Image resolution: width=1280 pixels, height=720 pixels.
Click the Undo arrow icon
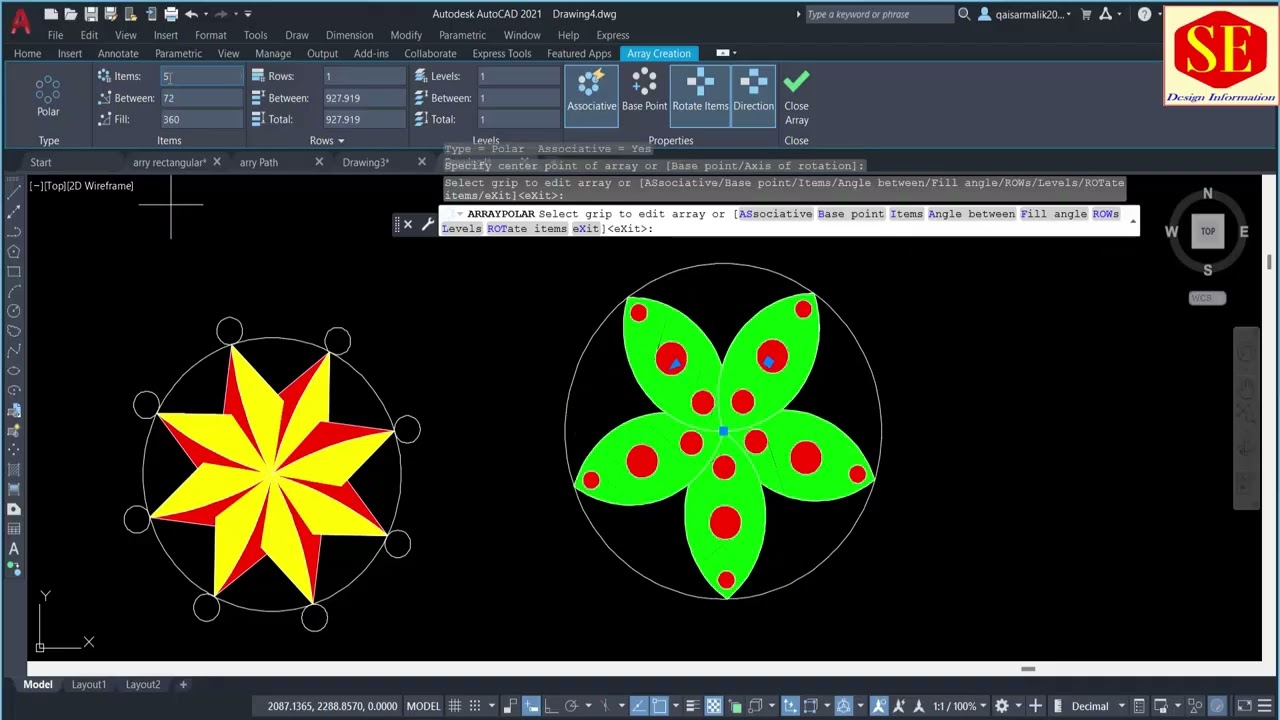click(x=191, y=14)
